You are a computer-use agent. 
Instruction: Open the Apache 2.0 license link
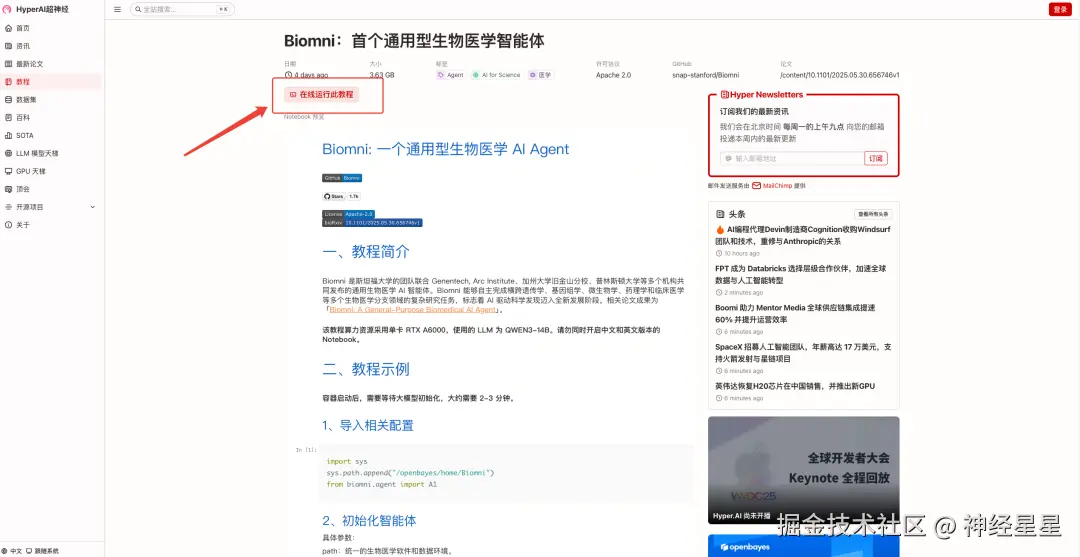point(613,75)
